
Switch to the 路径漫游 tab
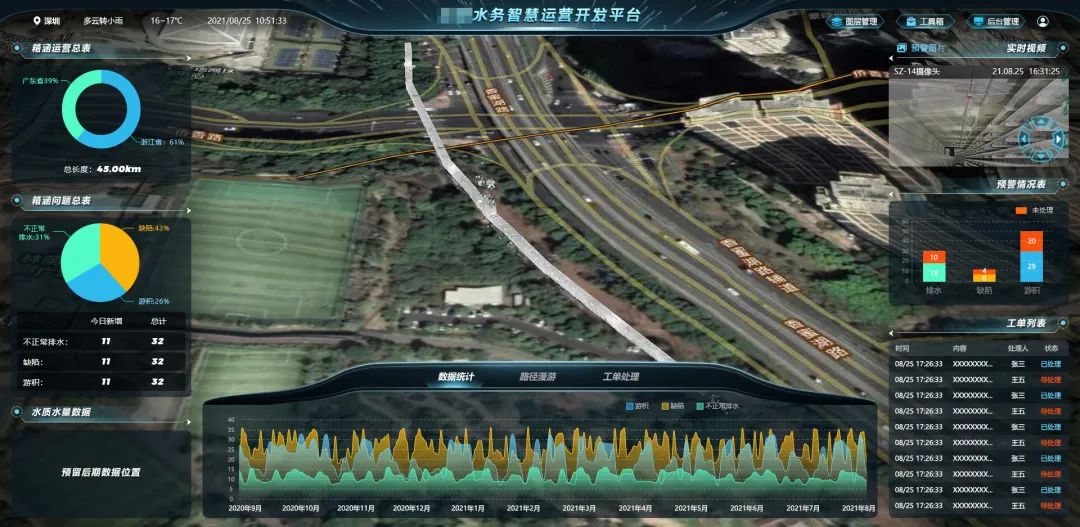point(537,377)
